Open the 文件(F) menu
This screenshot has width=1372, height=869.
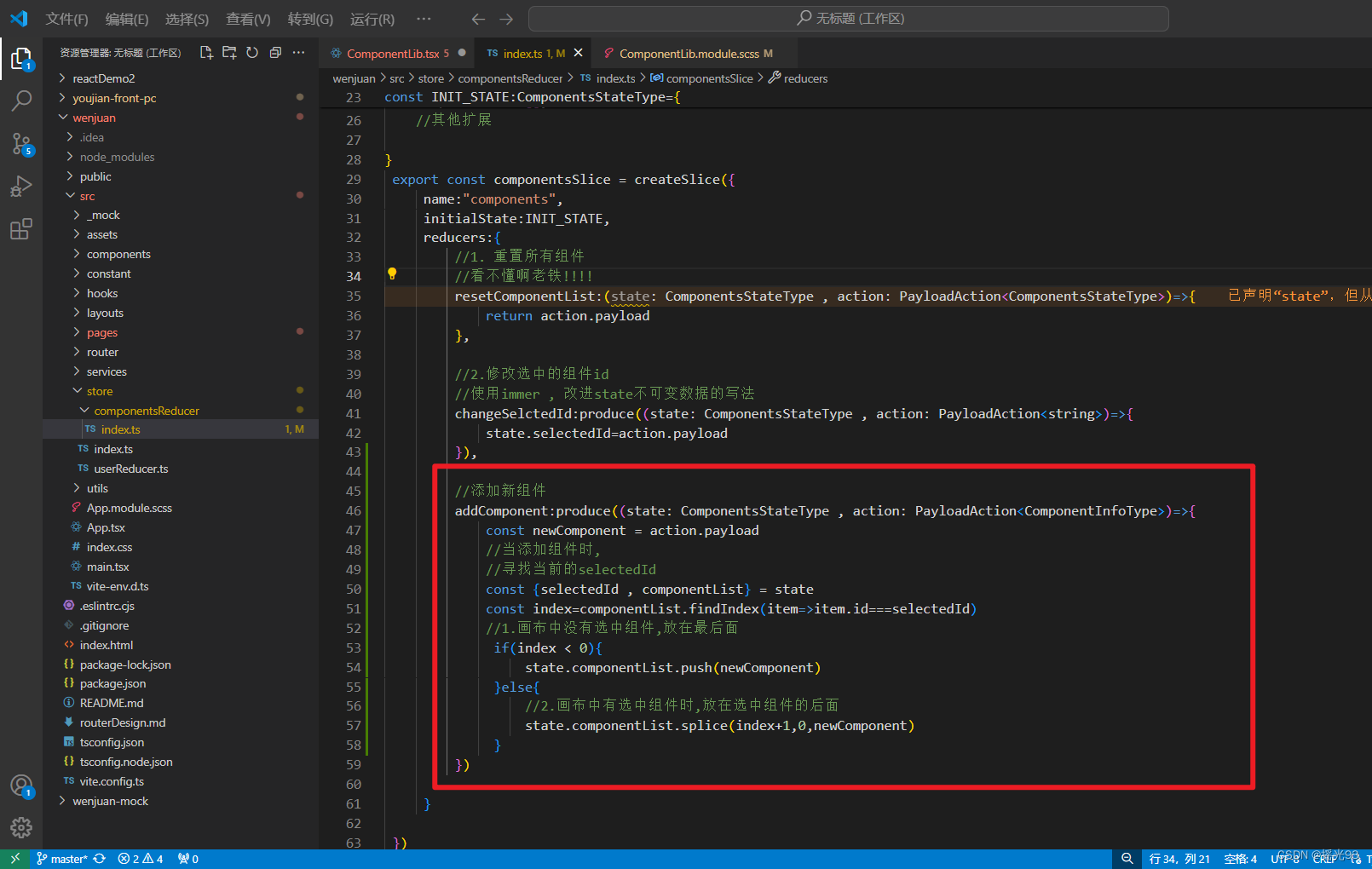pos(66,19)
